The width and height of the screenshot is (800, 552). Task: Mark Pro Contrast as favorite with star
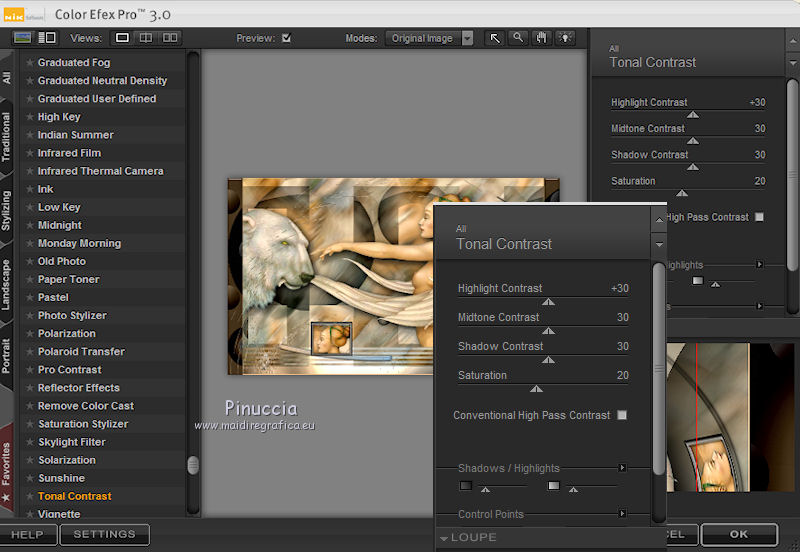coord(29,370)
